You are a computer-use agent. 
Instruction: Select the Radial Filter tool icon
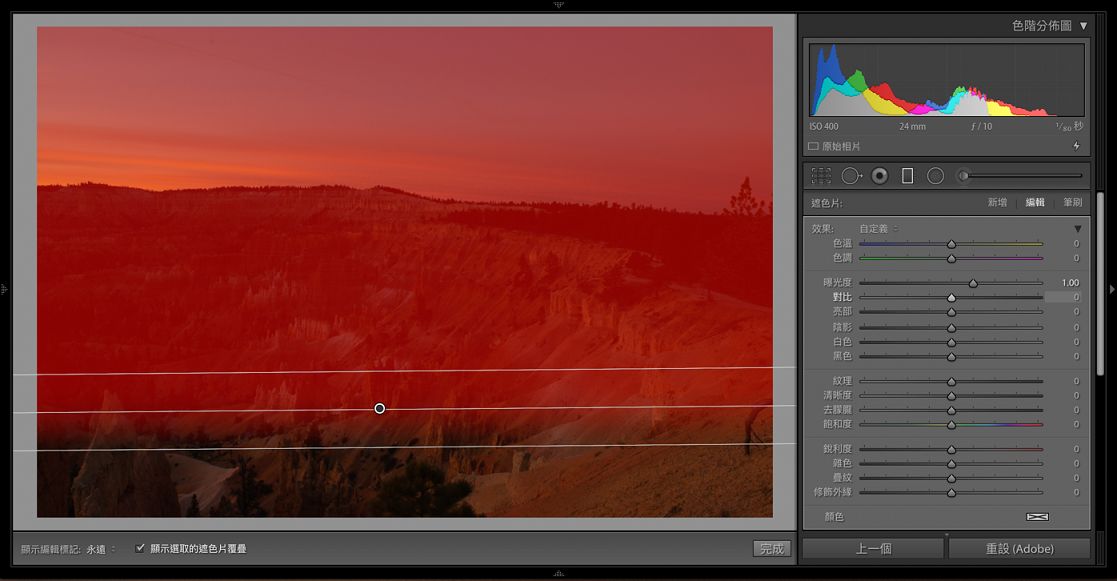(935, 175)
